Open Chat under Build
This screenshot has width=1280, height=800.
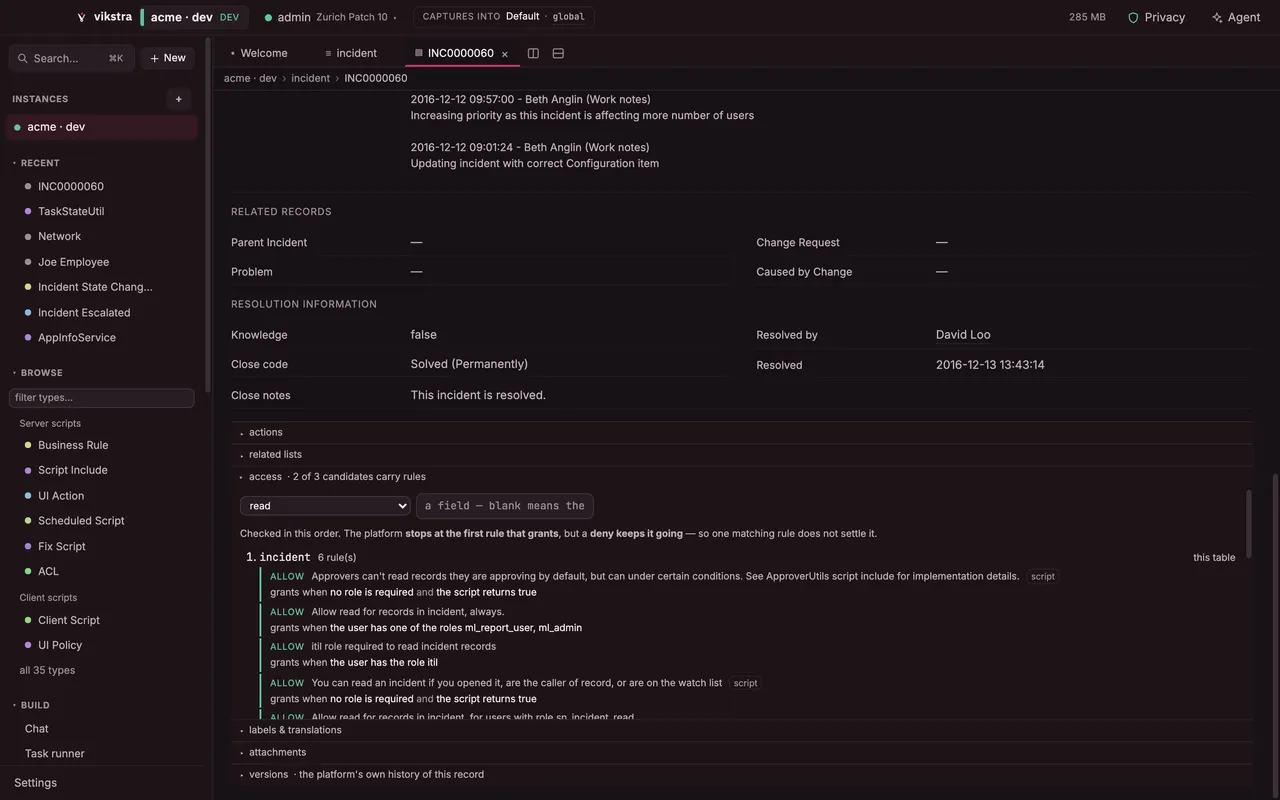tap(37, 729)
